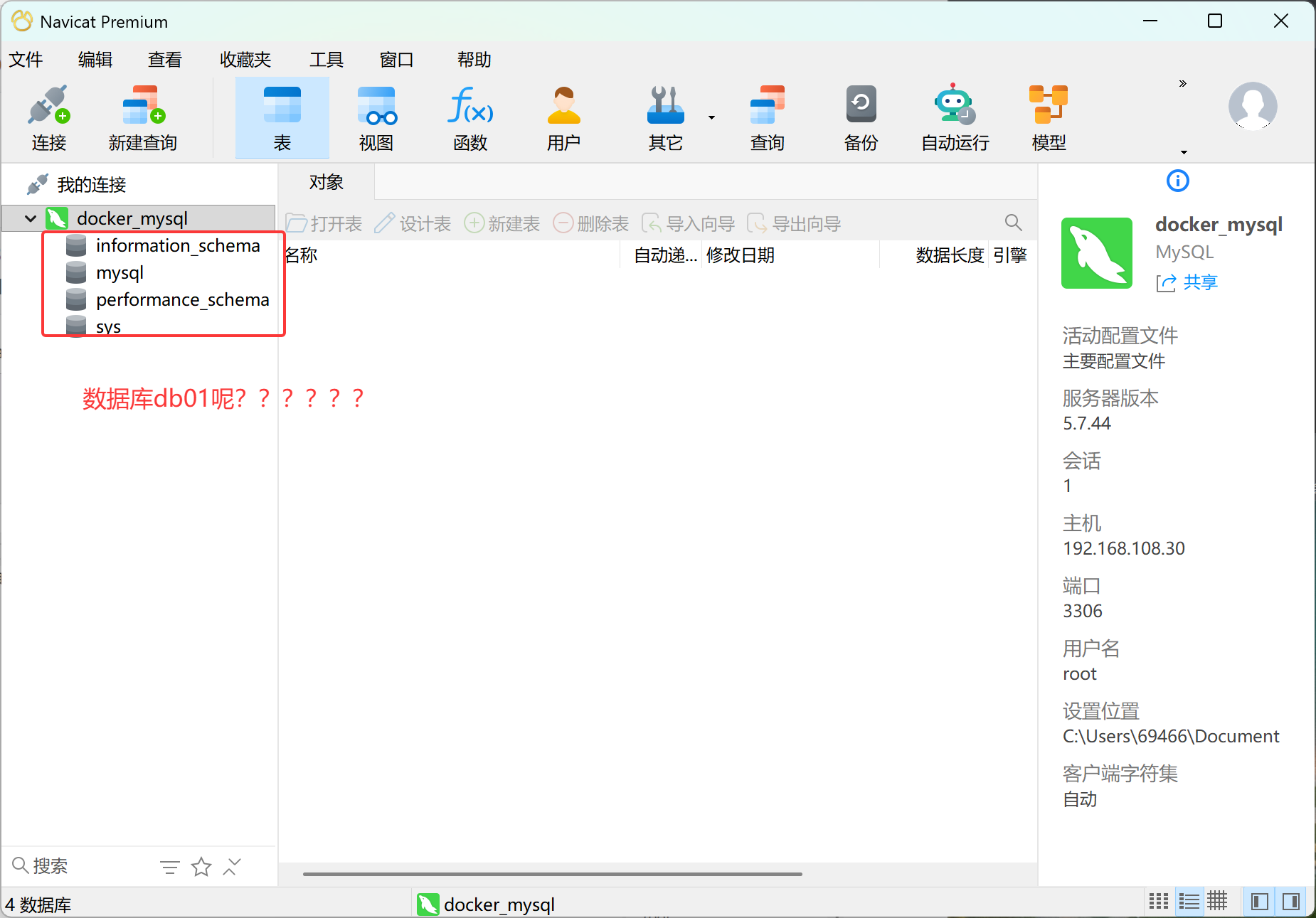Open the toolbar customization small arrow
1316x918 pixels.
[x=1184, y=152]
